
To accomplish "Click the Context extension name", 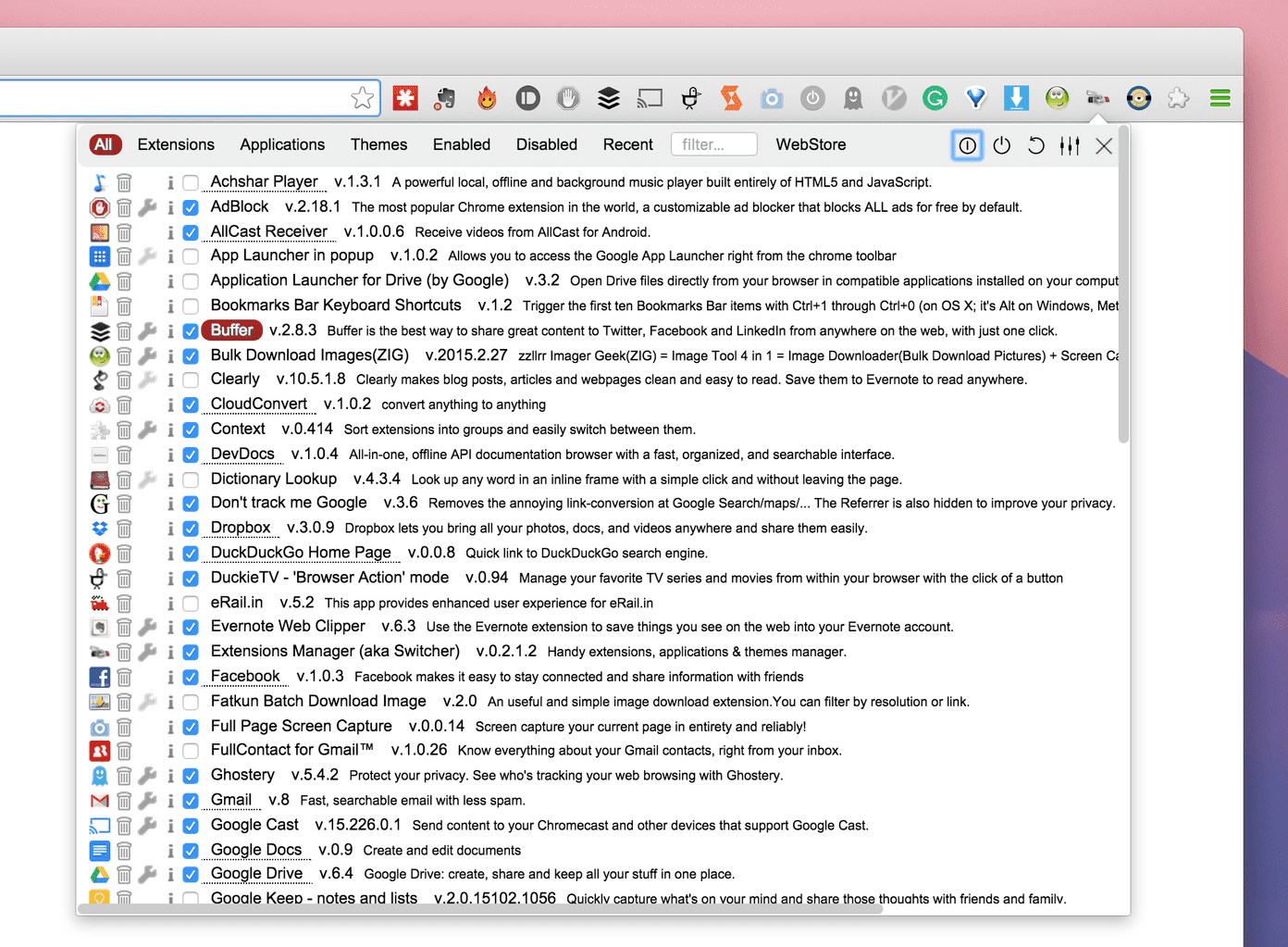I will pyautogui.click(x=238, y=429).
